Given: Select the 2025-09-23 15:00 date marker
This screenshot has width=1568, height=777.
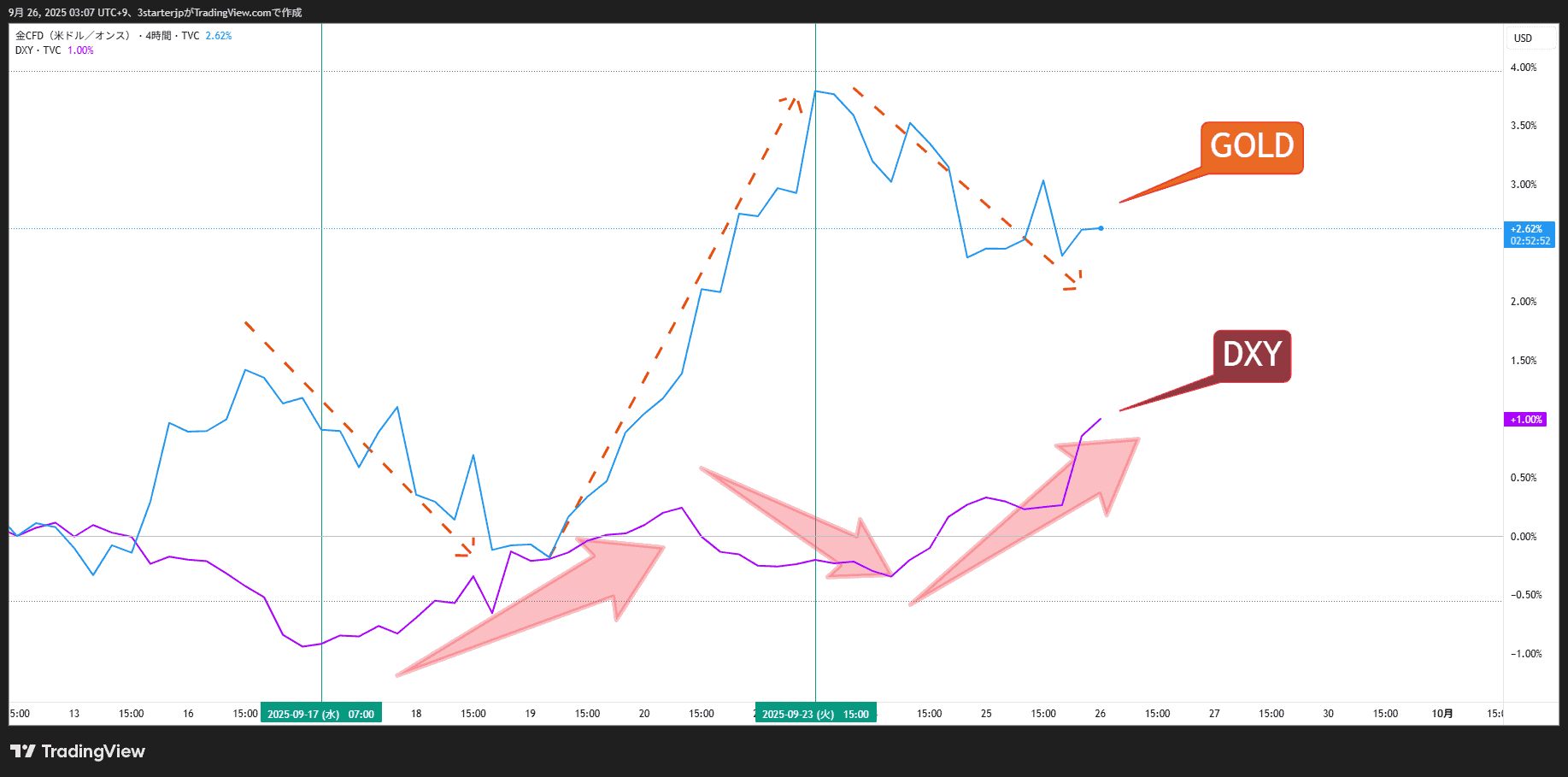Looking at the screenshot, I should tap(815, 714).
